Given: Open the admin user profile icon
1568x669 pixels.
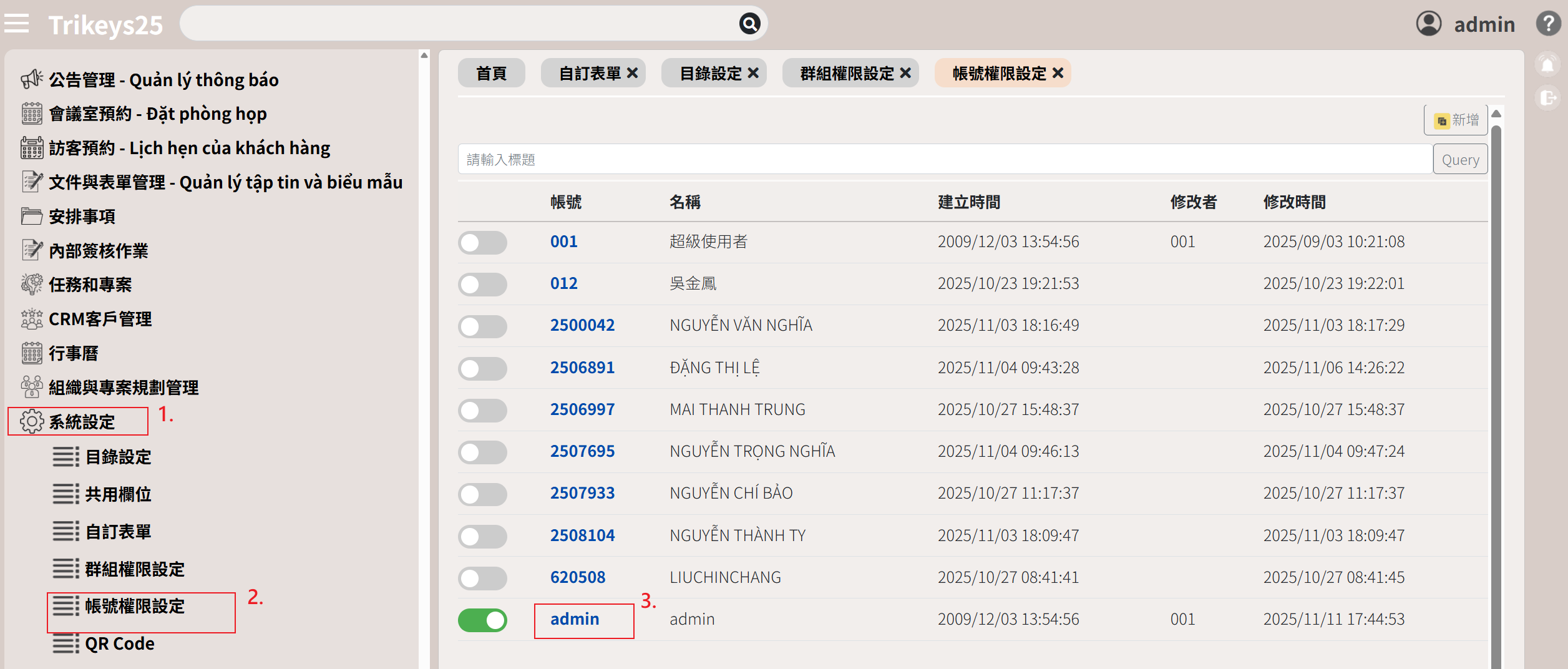Looking at the screenshot, I should click(x=1428, y=24).
